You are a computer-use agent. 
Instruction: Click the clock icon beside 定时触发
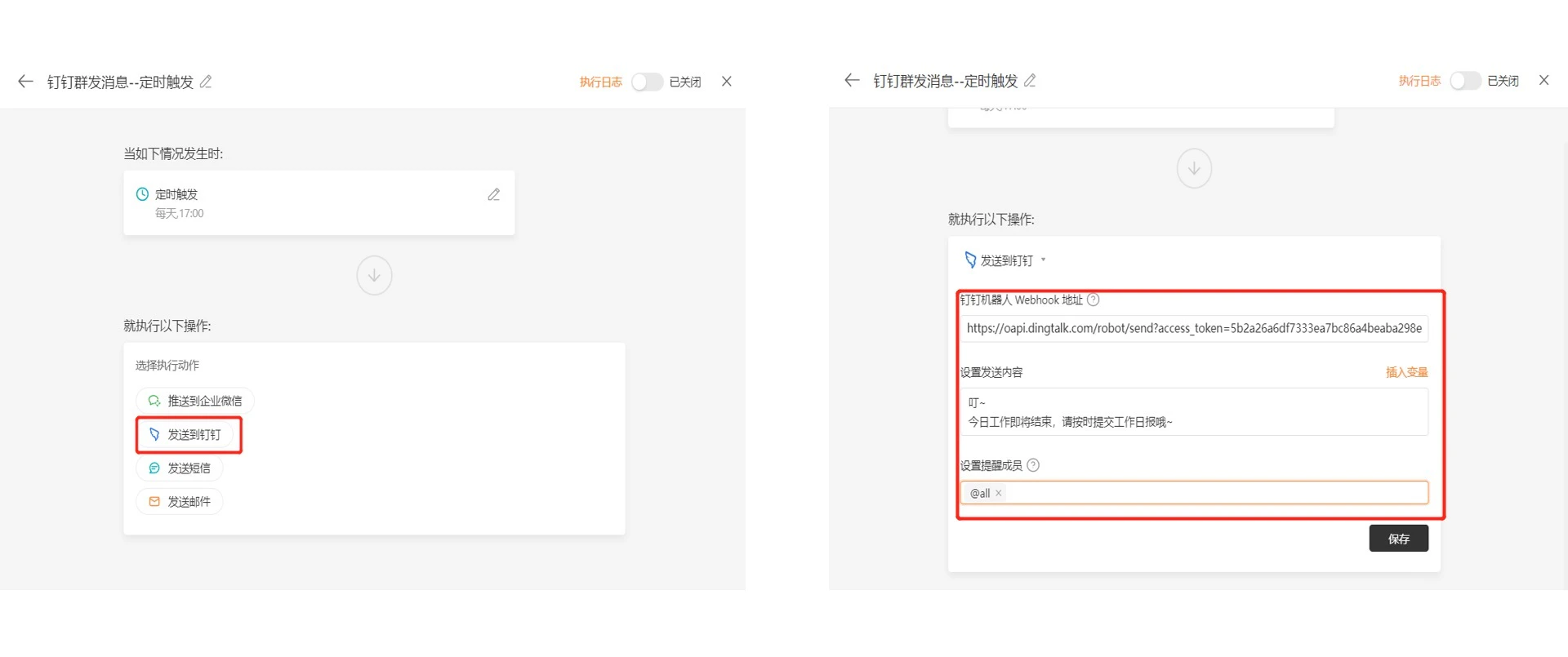click(142, 194)
